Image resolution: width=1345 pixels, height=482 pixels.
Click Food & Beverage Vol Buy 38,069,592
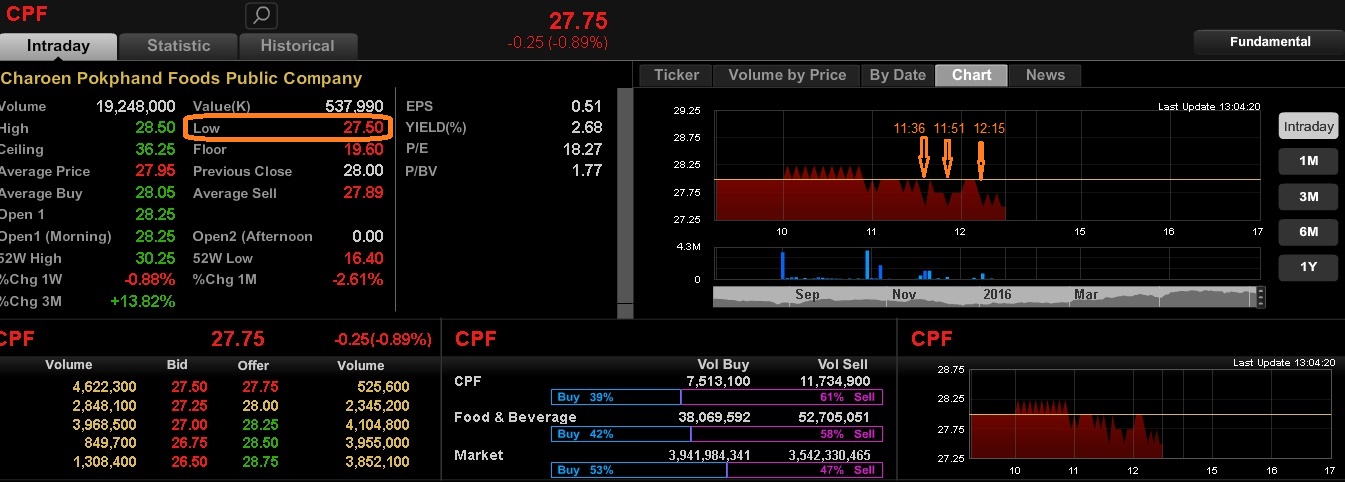[714, 418]
